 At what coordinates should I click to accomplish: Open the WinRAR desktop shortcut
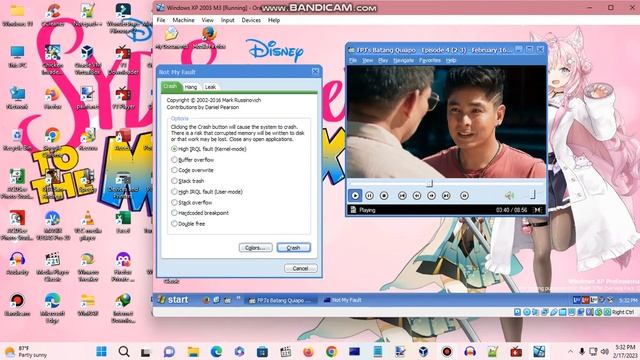88,305
